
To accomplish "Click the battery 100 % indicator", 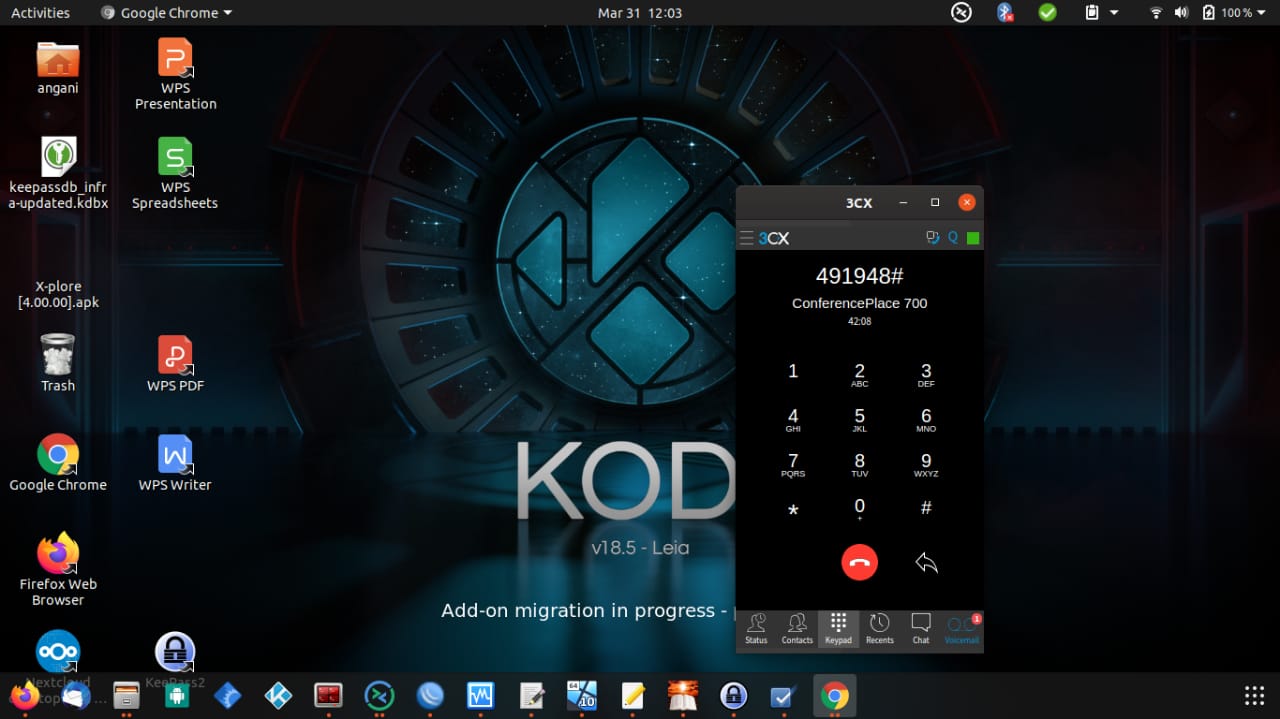I will coord(1226,13).
